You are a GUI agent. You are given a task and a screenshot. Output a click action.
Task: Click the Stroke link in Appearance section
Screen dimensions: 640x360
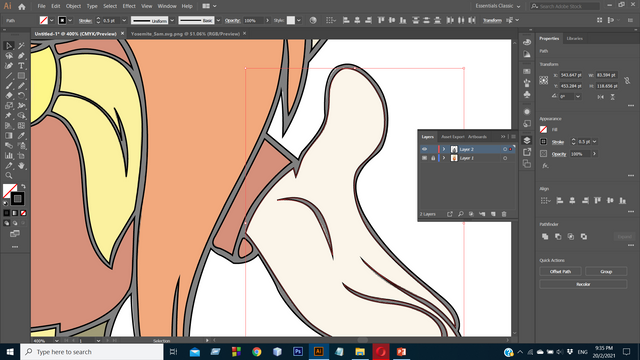point(558,142)
